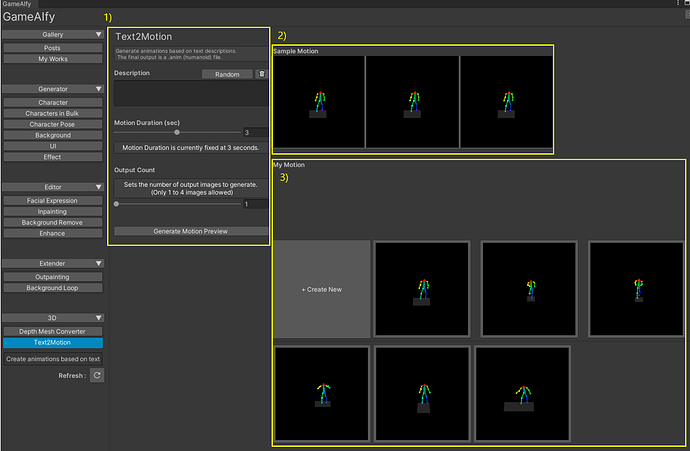The height and width of the screenshot is (451, 690).
Task: Click the Motion Duration slider
Action: point(177,131)
